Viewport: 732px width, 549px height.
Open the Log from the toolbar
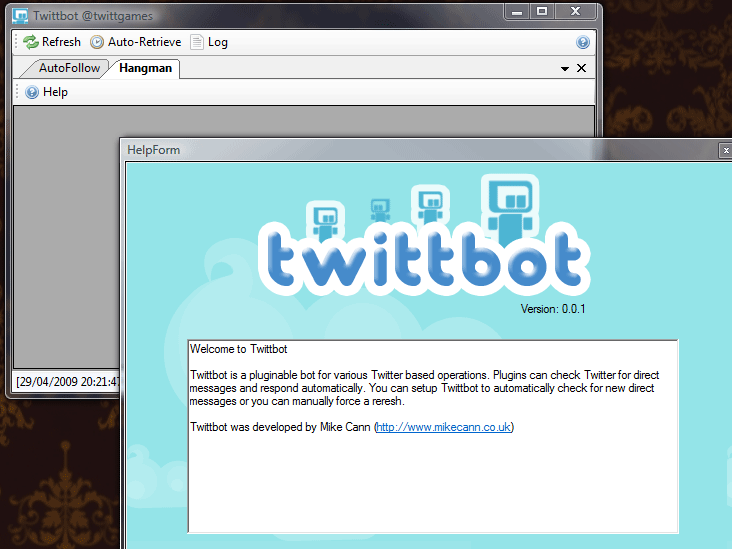point(209,42)
